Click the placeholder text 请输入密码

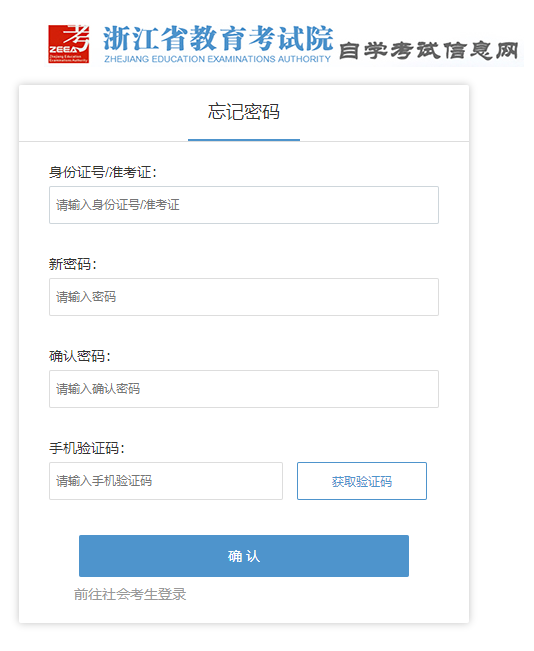pos(86,297)
